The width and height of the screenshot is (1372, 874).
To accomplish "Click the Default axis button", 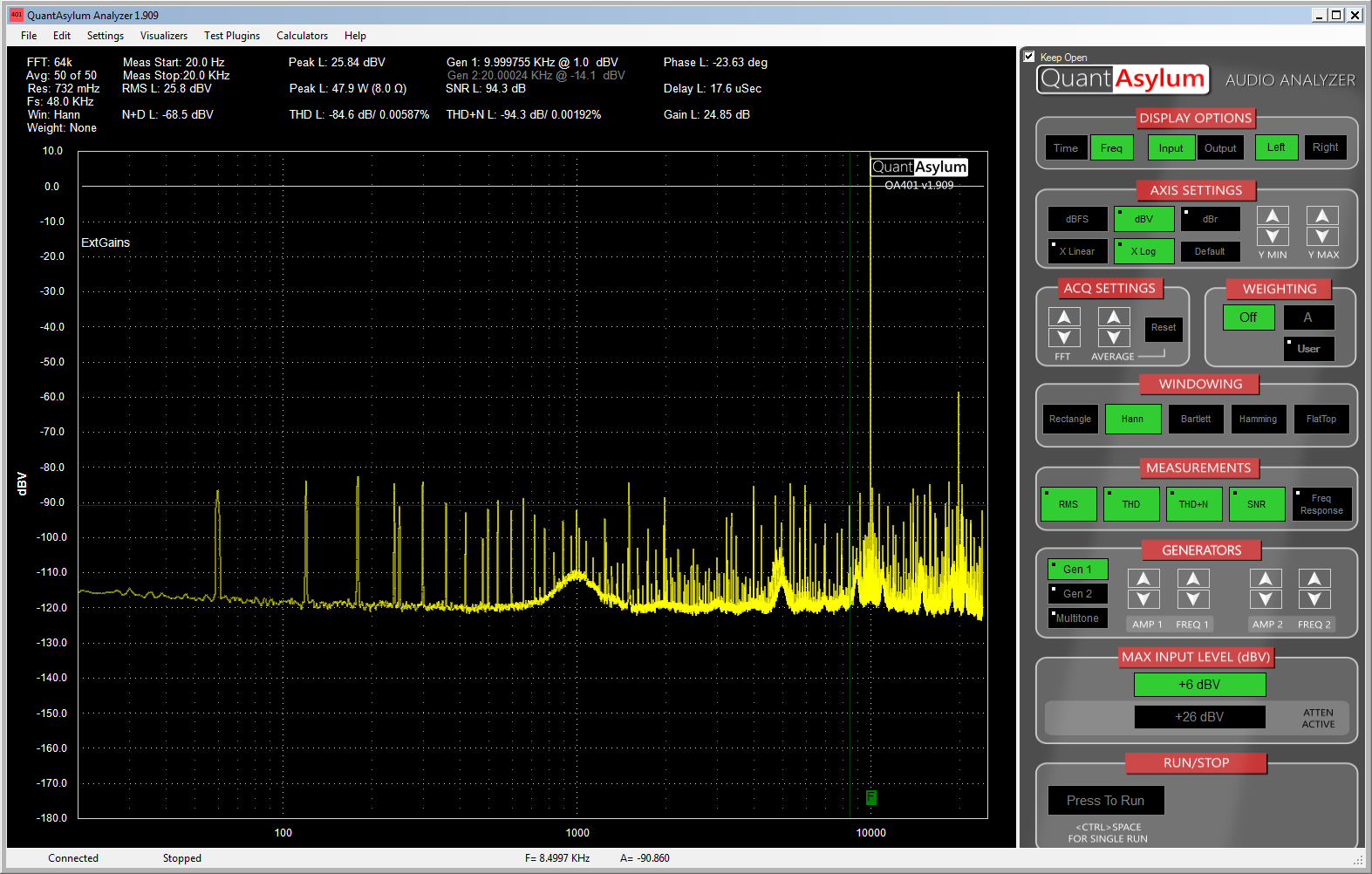I will 1210,251.
